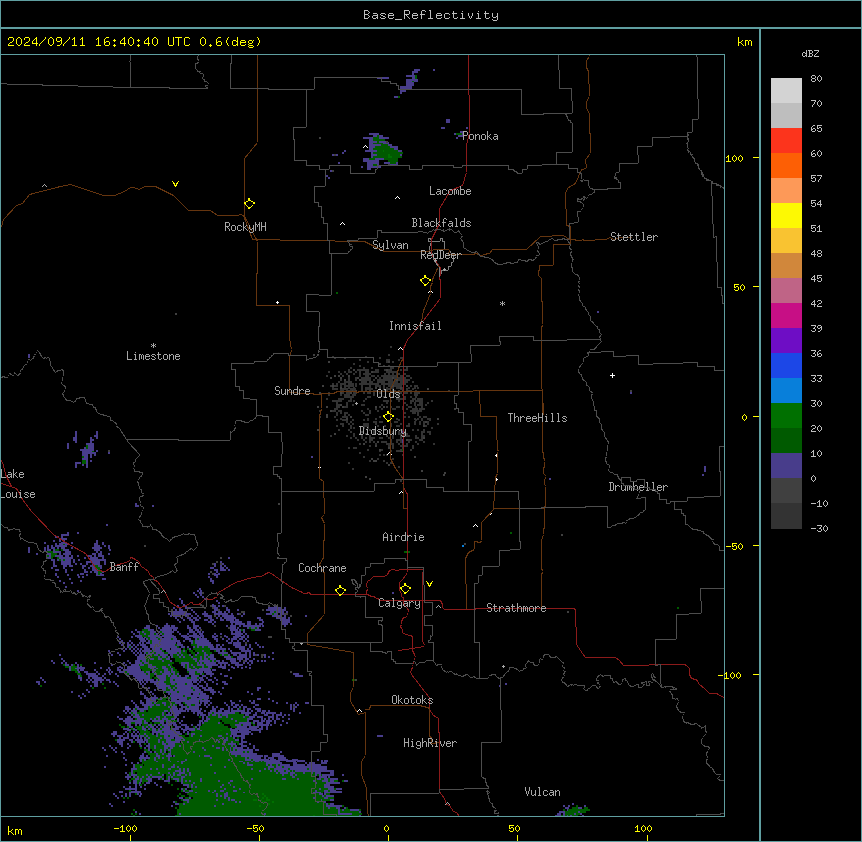Image resolution: width=862 pixels, height=842 pixels.
Task: Click the RockyMH label
Action: (245, 227)
